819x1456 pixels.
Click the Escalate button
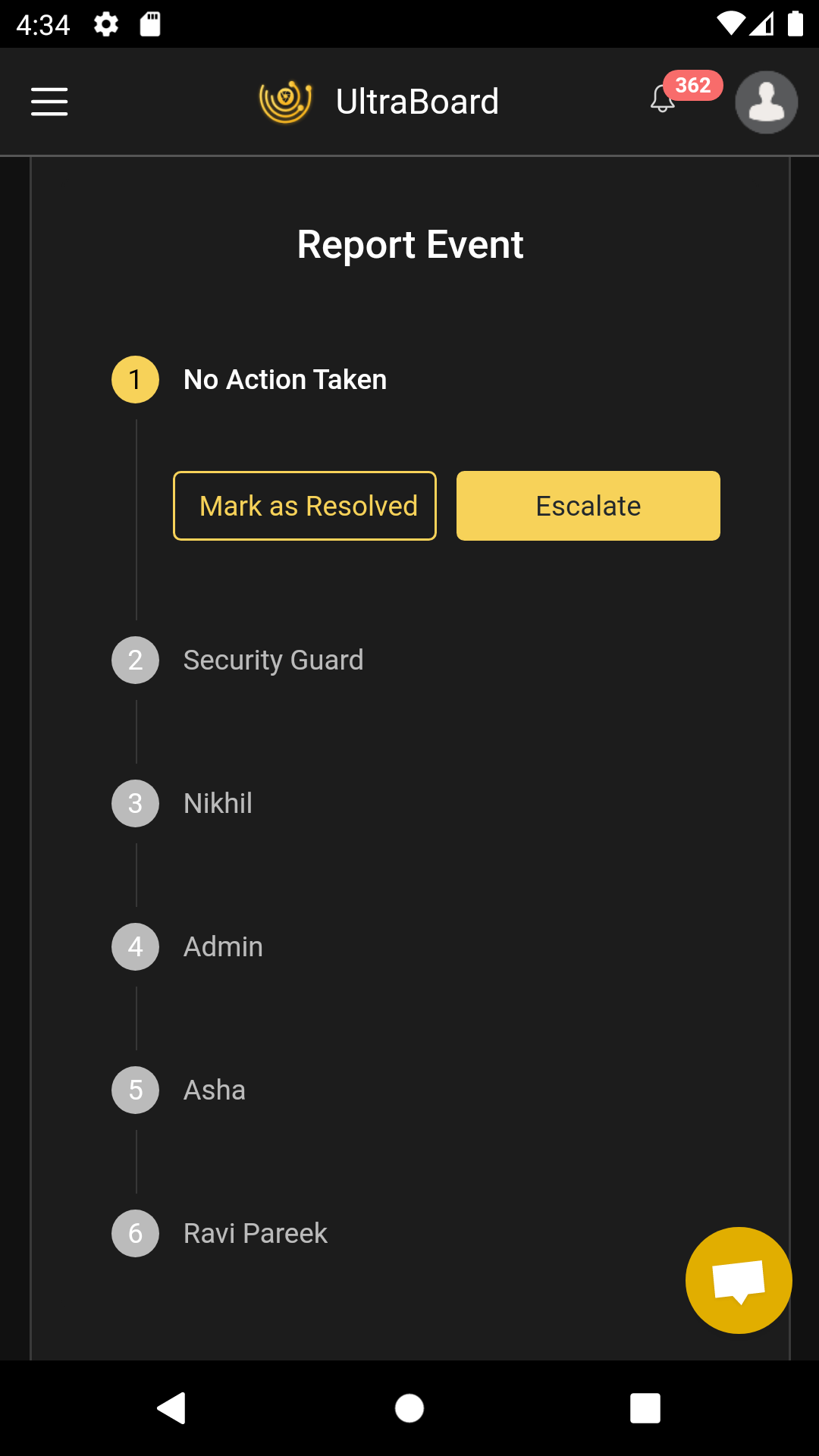(x=588, y=506)
